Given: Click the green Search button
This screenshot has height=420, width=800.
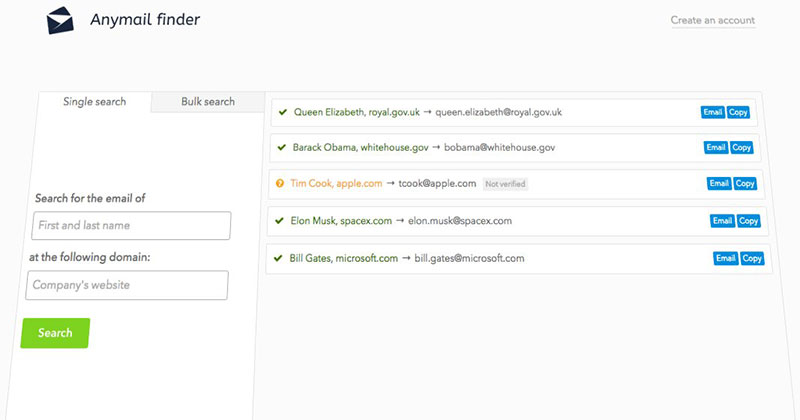Looking at the screenshot, I should pos(55,333).
